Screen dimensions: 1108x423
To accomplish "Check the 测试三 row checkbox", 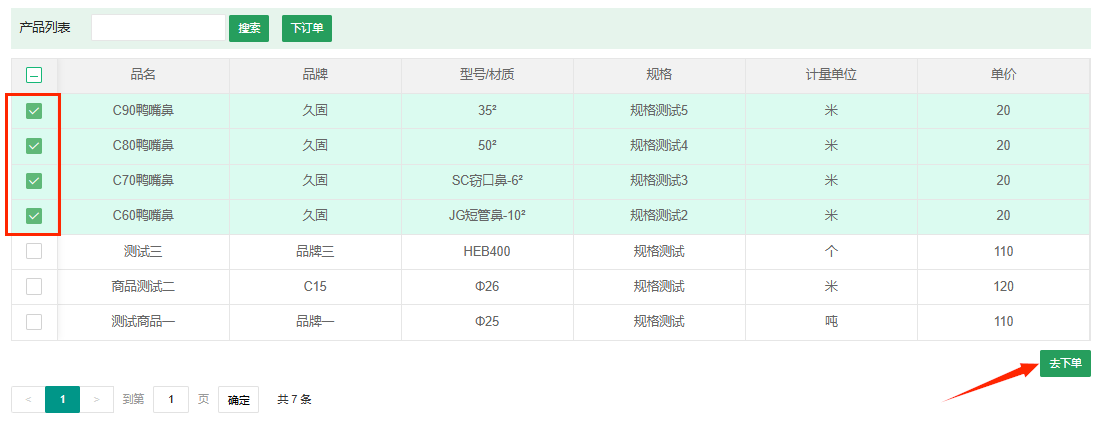I will 34,251.
